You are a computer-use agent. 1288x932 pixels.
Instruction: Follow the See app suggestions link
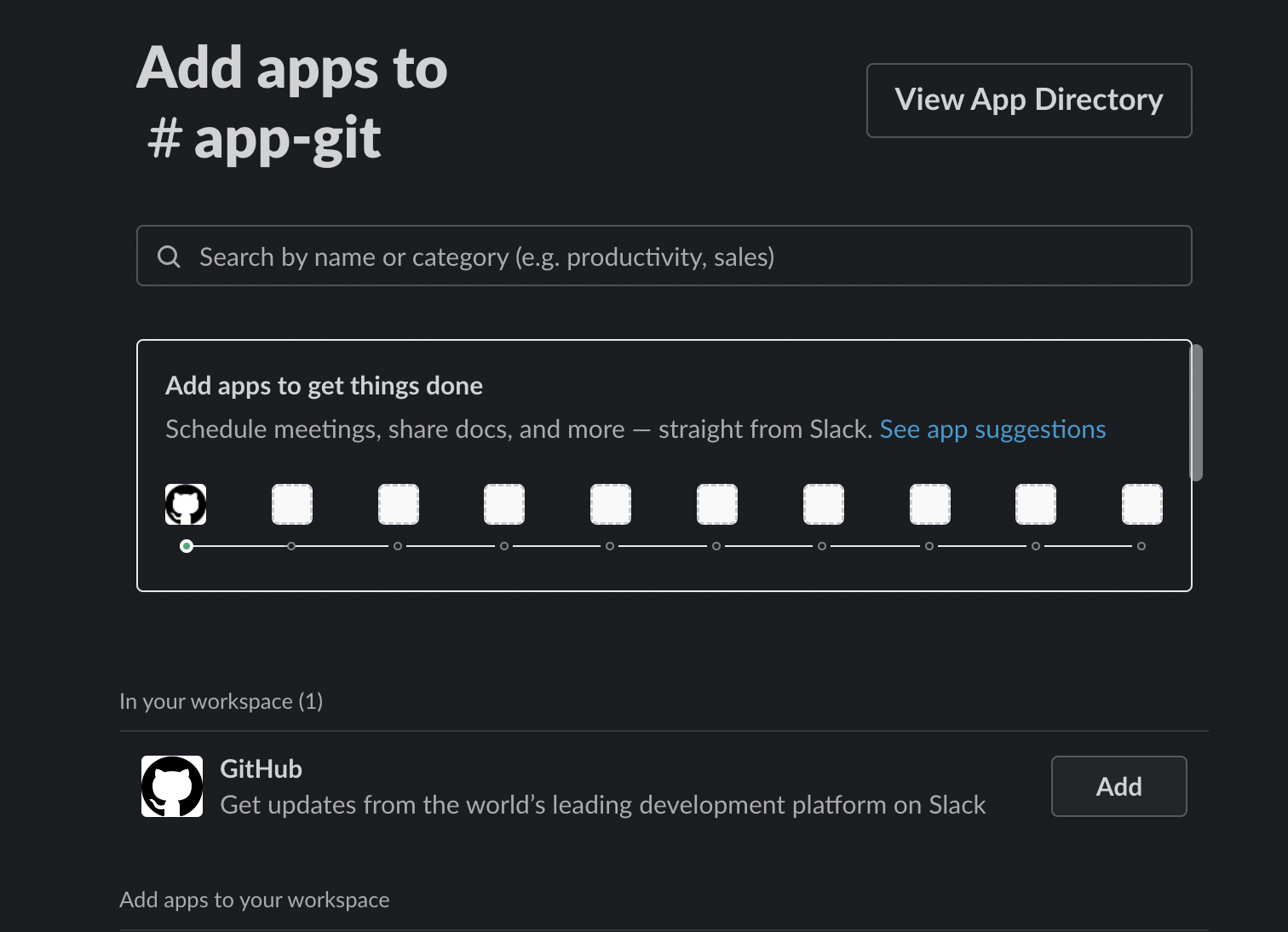tap(992, 429)
